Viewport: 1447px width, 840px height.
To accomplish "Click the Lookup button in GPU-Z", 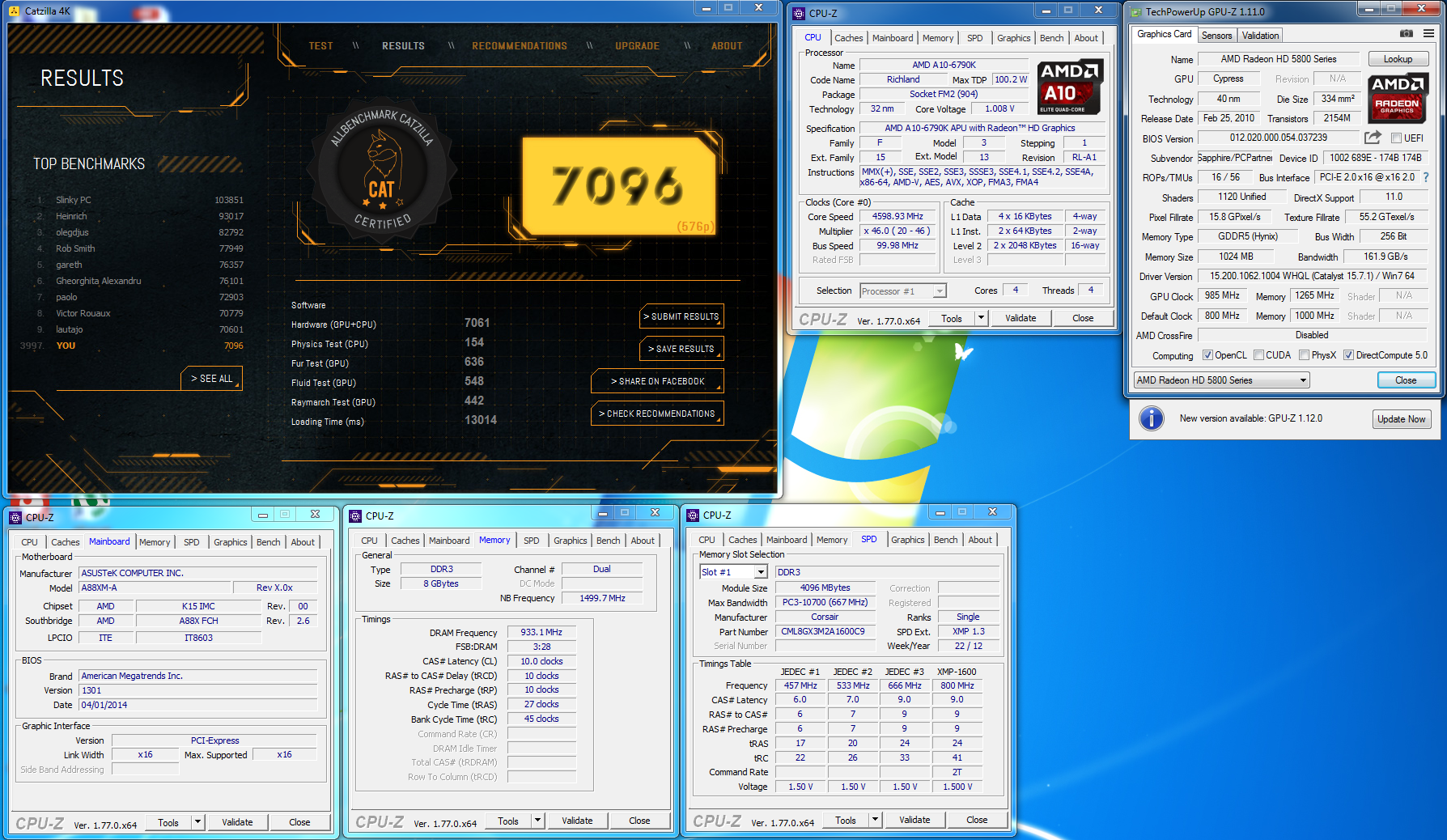I will pyautogui.click(x=1398, y=59).
